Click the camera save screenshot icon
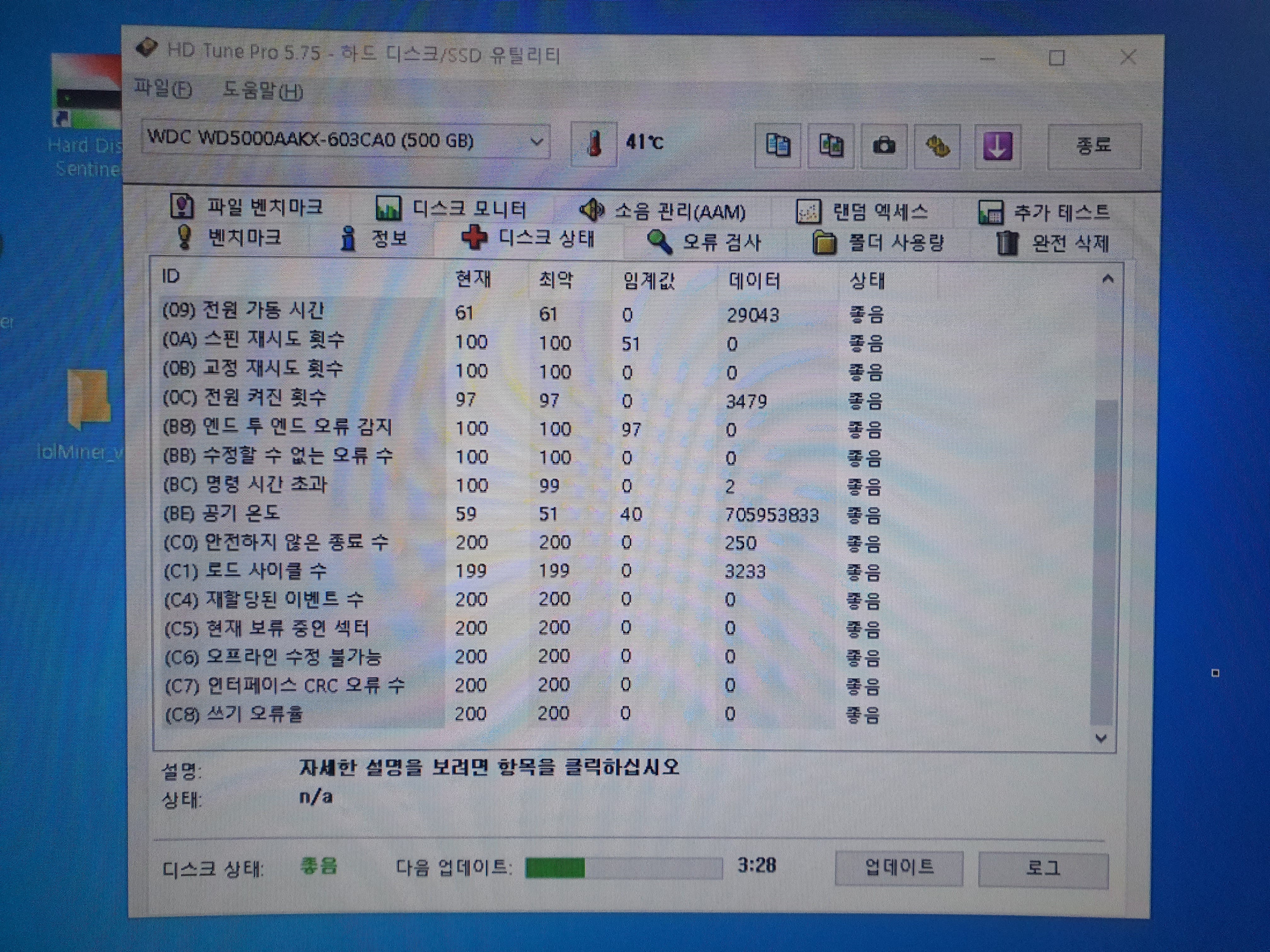This screenshot has width=1270, height=952. [x=884, y=146]
